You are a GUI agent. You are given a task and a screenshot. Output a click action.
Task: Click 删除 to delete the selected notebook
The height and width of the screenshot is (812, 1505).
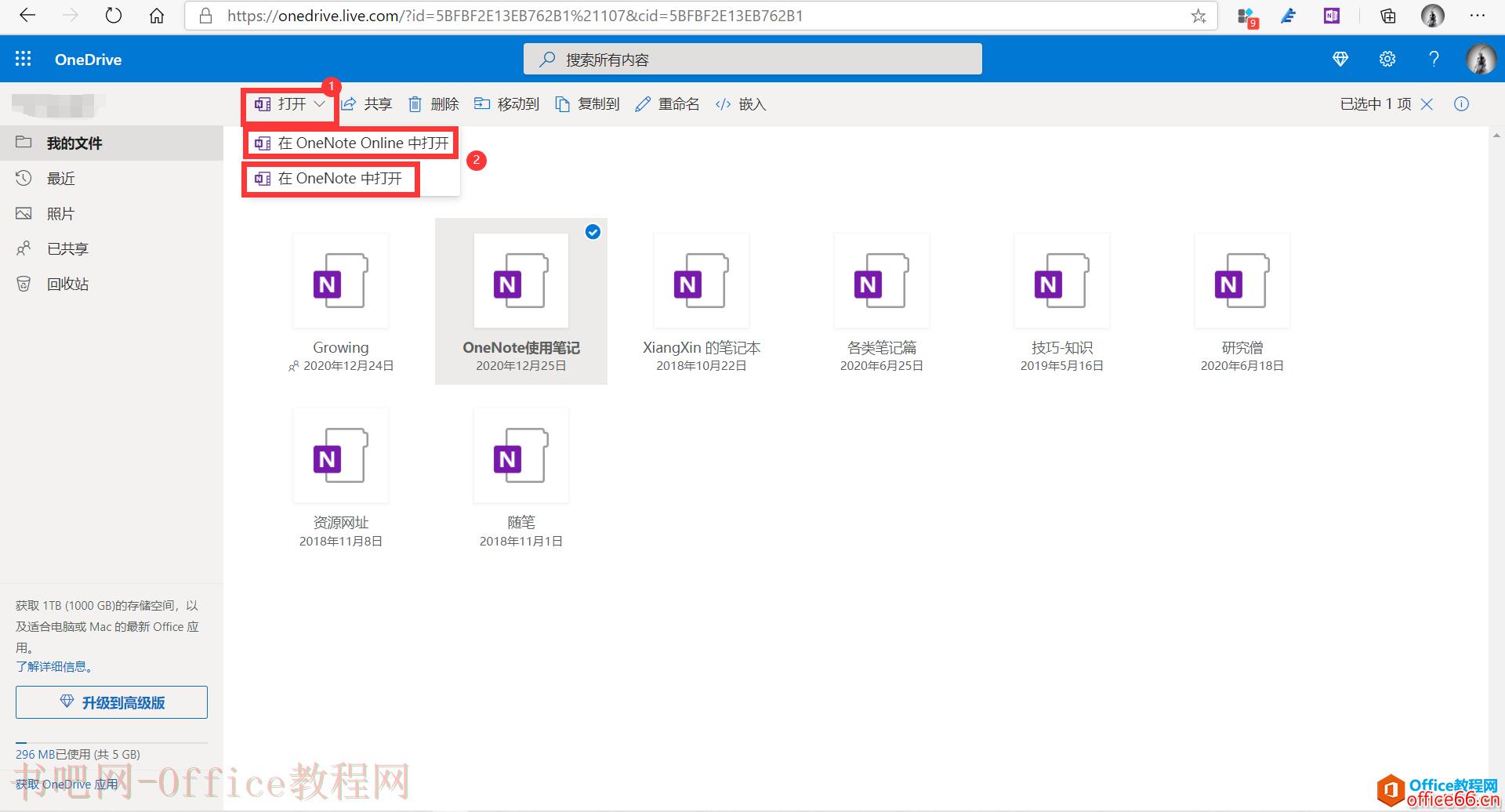pyautogui.click(x=433, y=104)
